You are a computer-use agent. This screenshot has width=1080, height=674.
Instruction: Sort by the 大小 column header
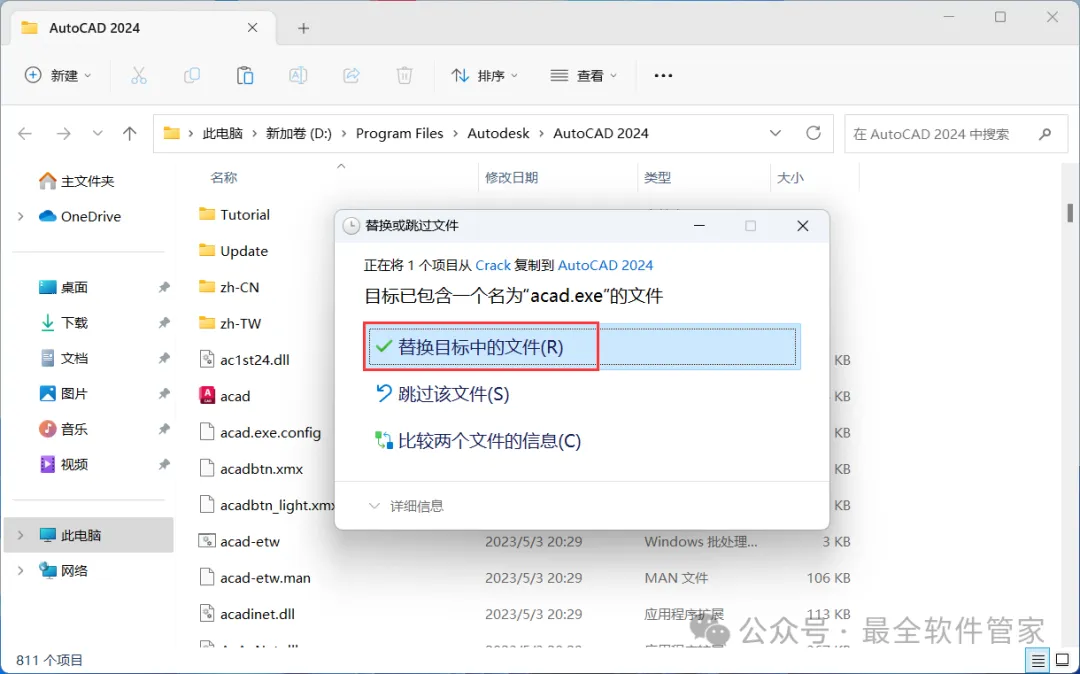(790, 178)
